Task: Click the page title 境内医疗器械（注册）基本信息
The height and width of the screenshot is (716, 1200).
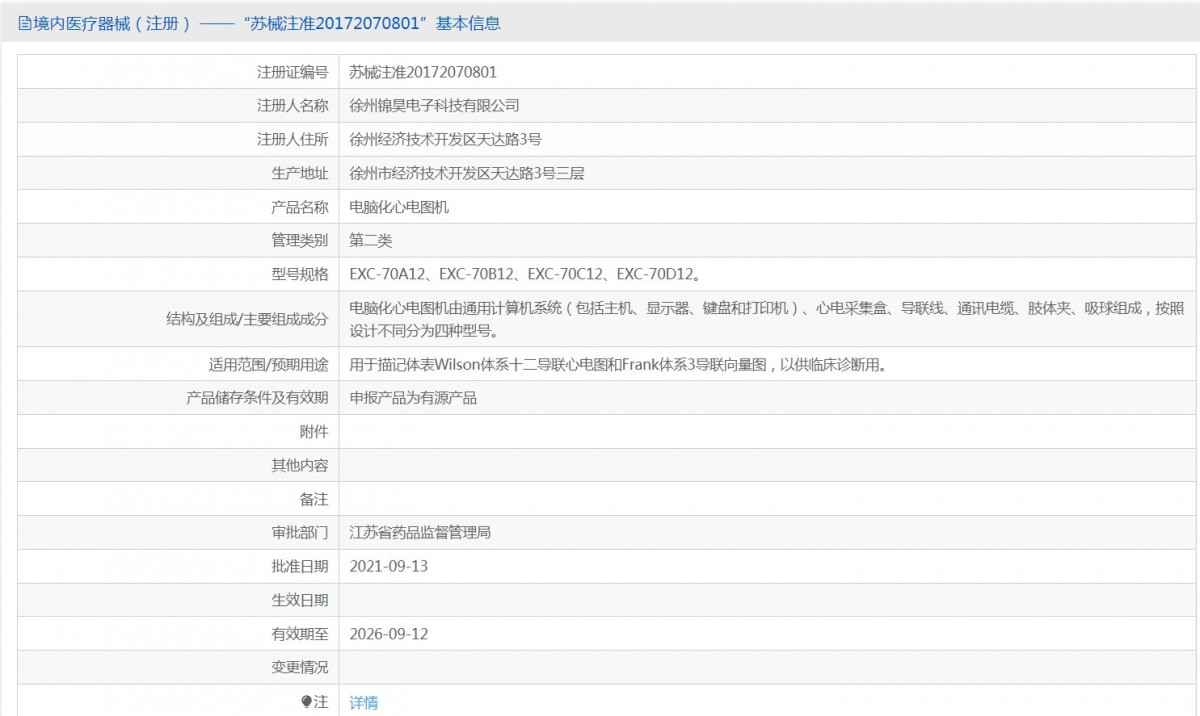Action: click(x=267, y=23)
